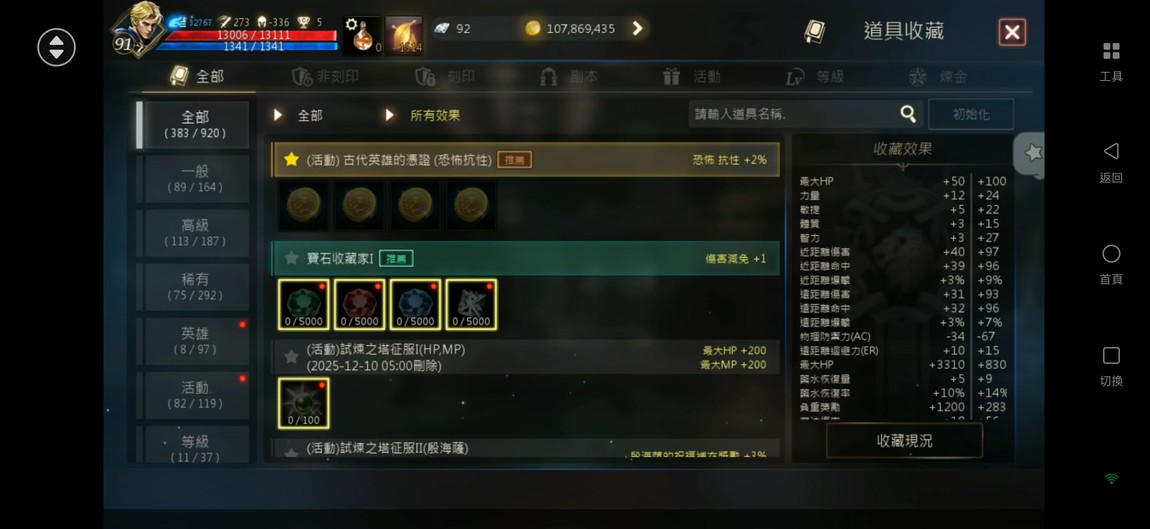Screen dimensions: 1150x529
Task: Click the gold coin currency icon
Action: coord(533,29)
